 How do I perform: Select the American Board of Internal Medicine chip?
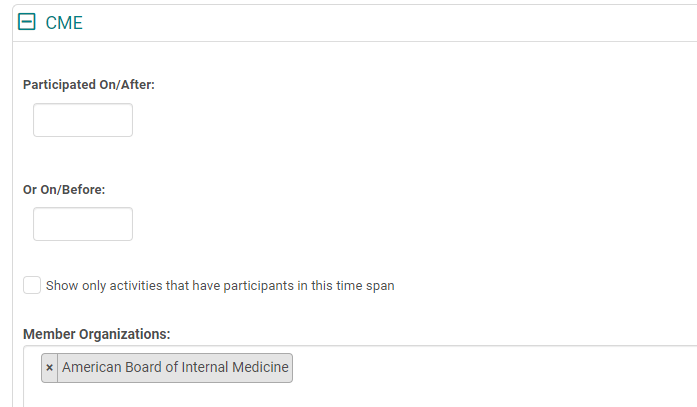point(175,368)
